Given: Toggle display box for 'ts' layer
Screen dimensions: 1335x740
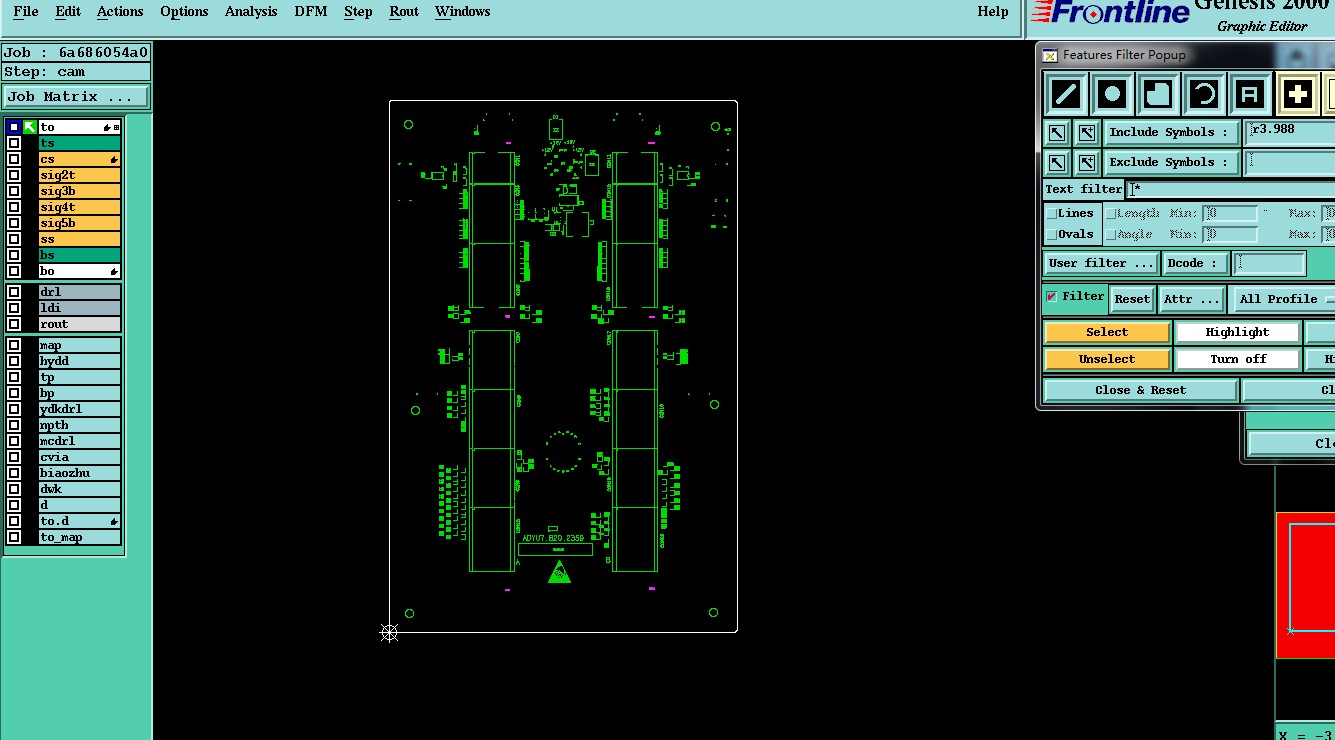Looking at the screenshot, I should tap(14, 143).
